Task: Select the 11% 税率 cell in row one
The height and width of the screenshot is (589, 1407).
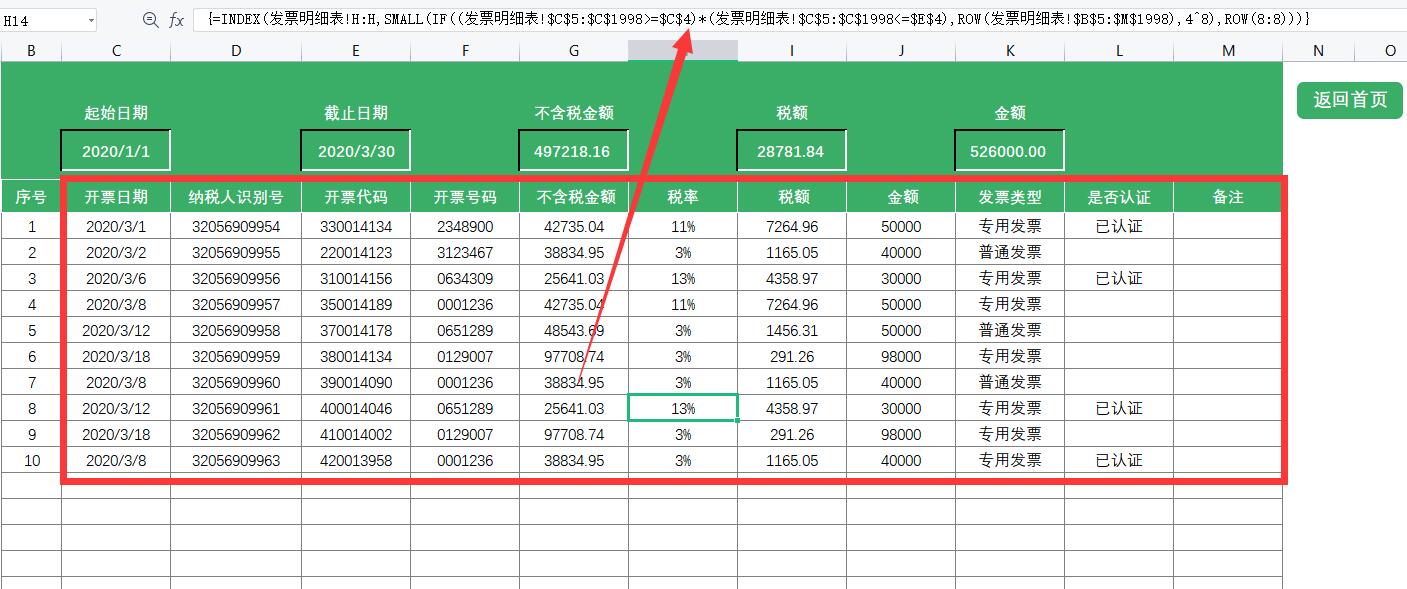Action: pos(683,226)
